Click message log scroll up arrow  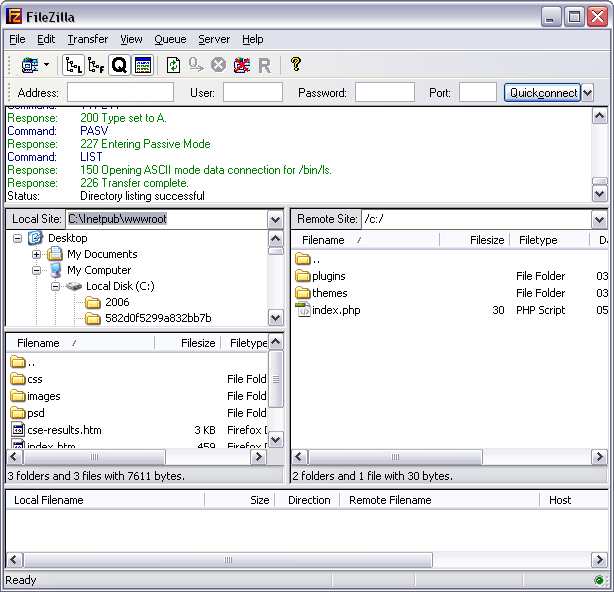(600, 116)
